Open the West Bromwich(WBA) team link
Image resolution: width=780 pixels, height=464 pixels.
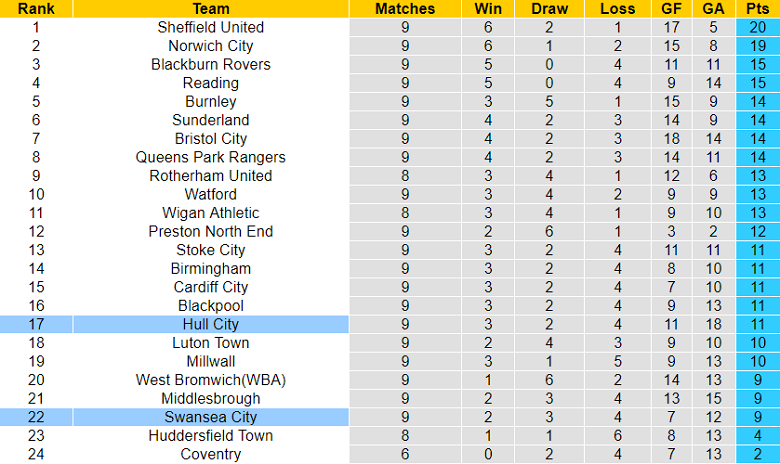pyautogui.click(x=211, y=380)
